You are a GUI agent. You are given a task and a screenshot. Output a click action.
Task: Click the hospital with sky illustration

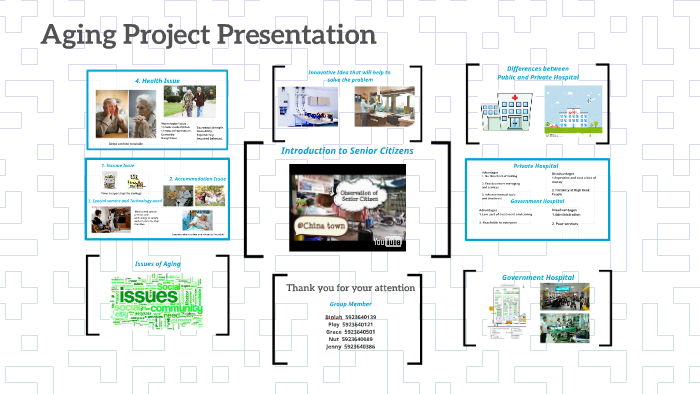click(573, 111)
